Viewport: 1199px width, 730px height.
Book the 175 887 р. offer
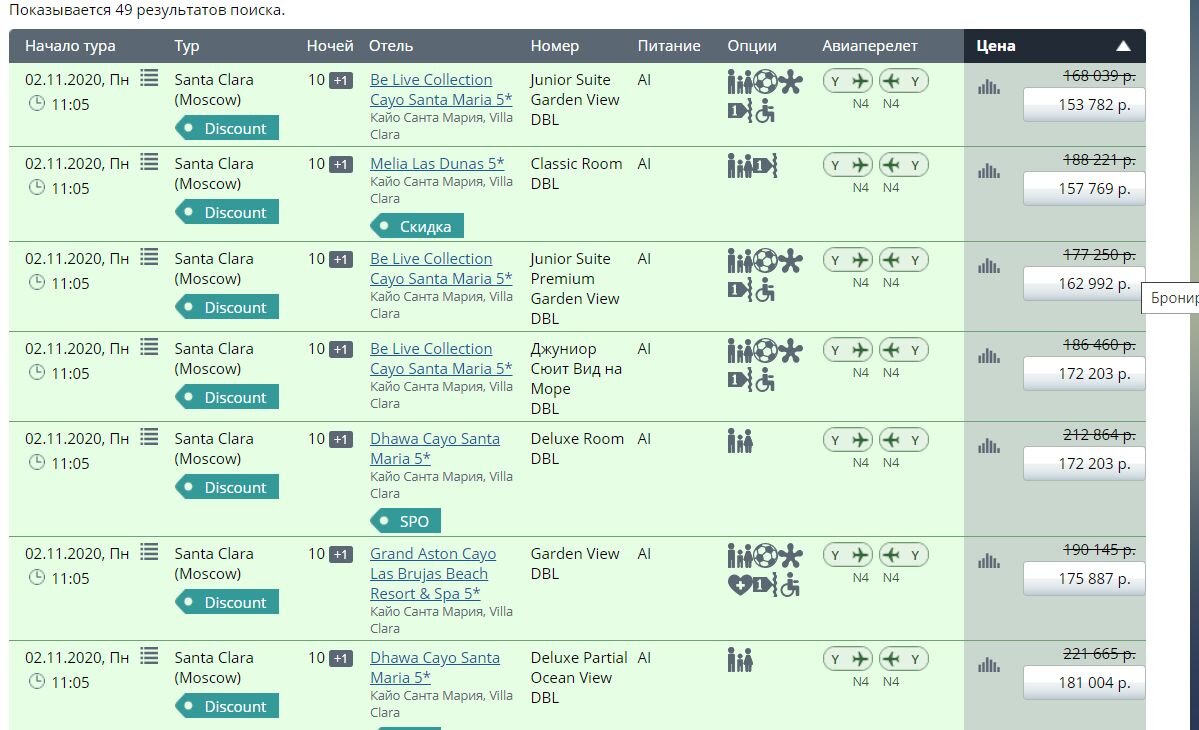pos(1084,579)
